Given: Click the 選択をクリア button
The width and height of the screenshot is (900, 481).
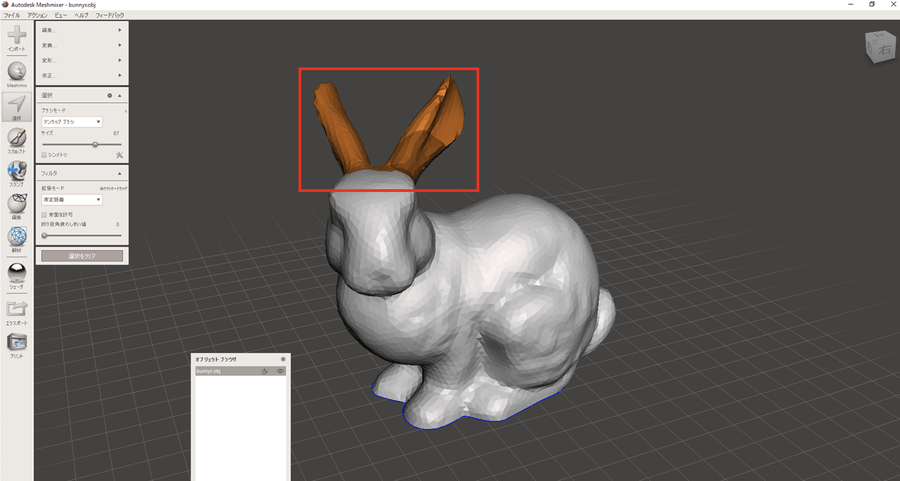Looking at the screenshot, I should tap(82, 256).
